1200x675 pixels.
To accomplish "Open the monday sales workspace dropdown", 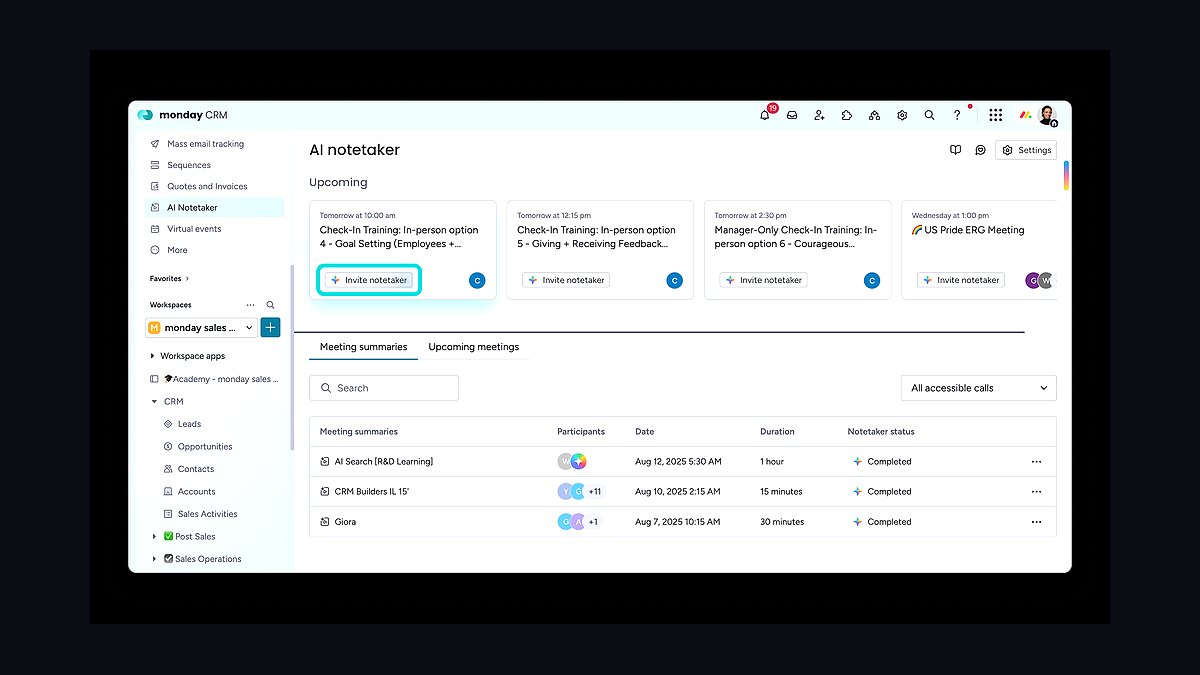I will [200, 327].
